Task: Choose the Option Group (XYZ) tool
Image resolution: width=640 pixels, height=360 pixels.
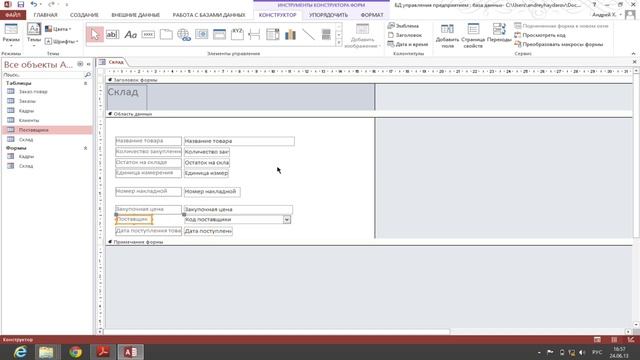Action: coord(237,35)
